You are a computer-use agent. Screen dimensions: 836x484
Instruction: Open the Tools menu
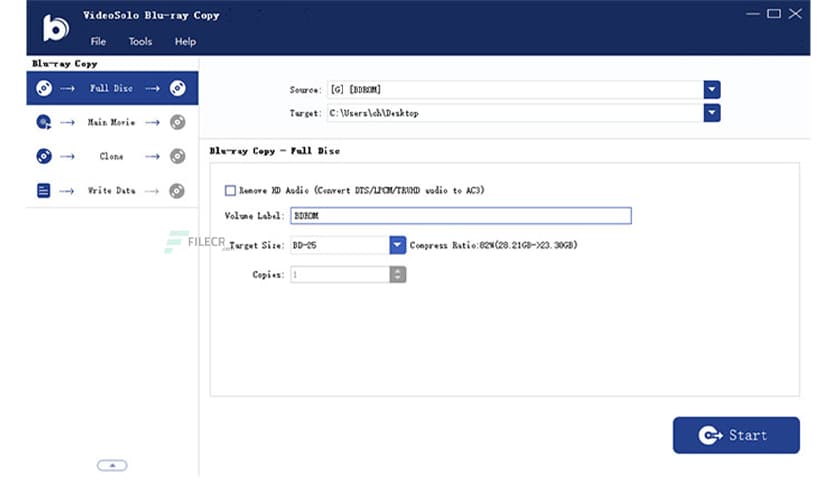pos(140,42)
